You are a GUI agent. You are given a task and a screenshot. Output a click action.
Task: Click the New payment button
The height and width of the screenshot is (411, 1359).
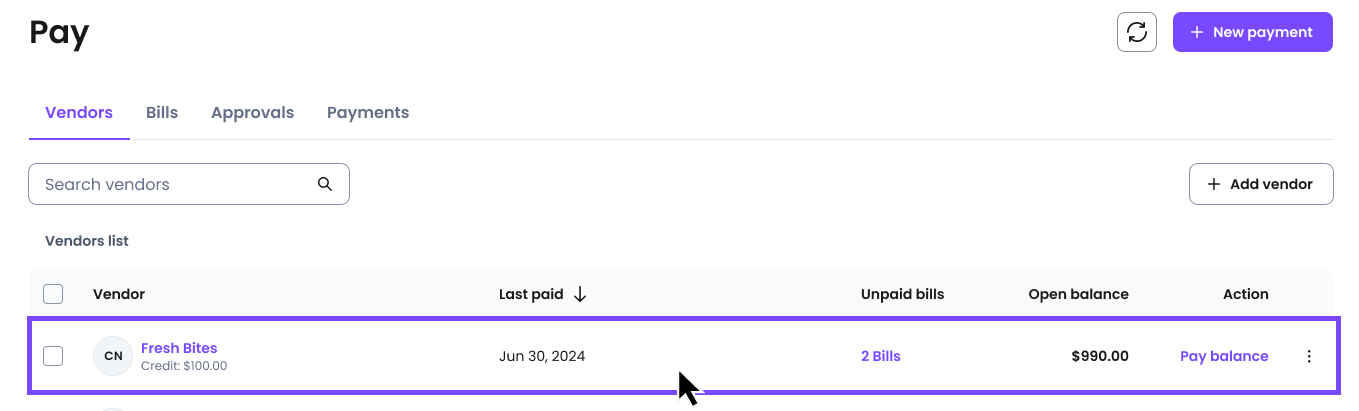pyautogui.click(x=1252, y=32)
